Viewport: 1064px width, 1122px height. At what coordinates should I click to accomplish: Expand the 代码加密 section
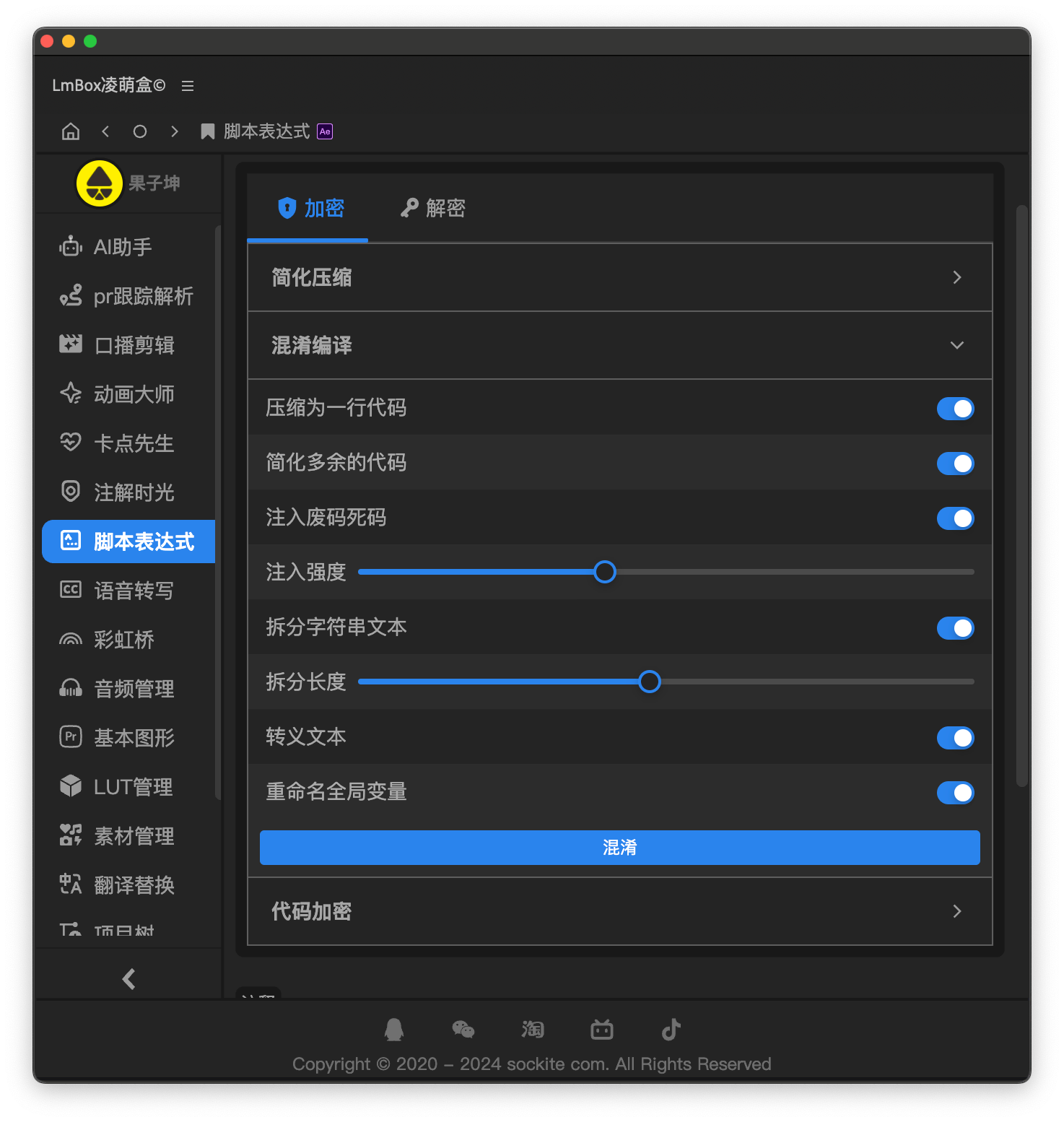tap(620, 911)
